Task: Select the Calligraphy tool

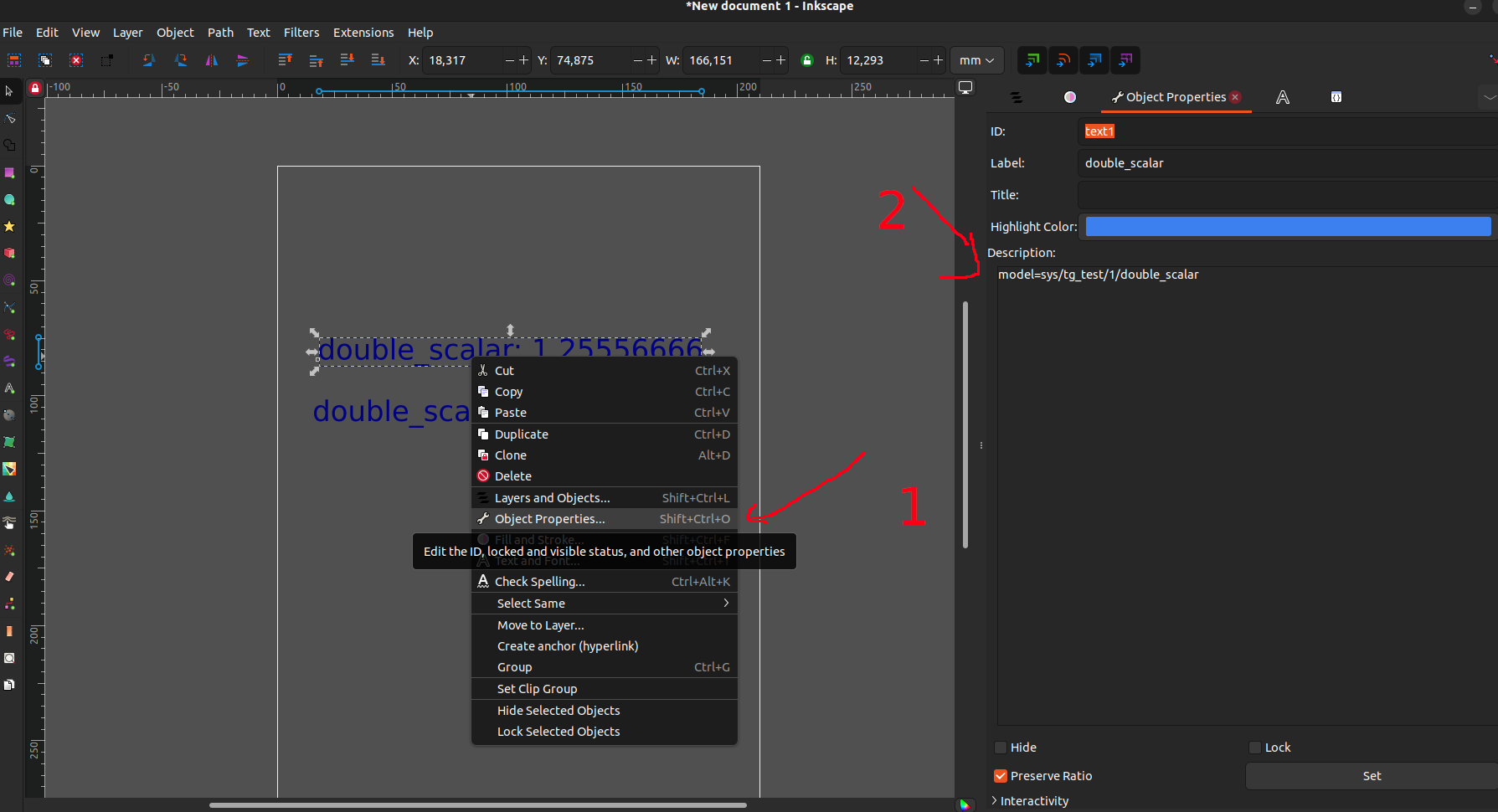Action: click(x=9, y=361)
